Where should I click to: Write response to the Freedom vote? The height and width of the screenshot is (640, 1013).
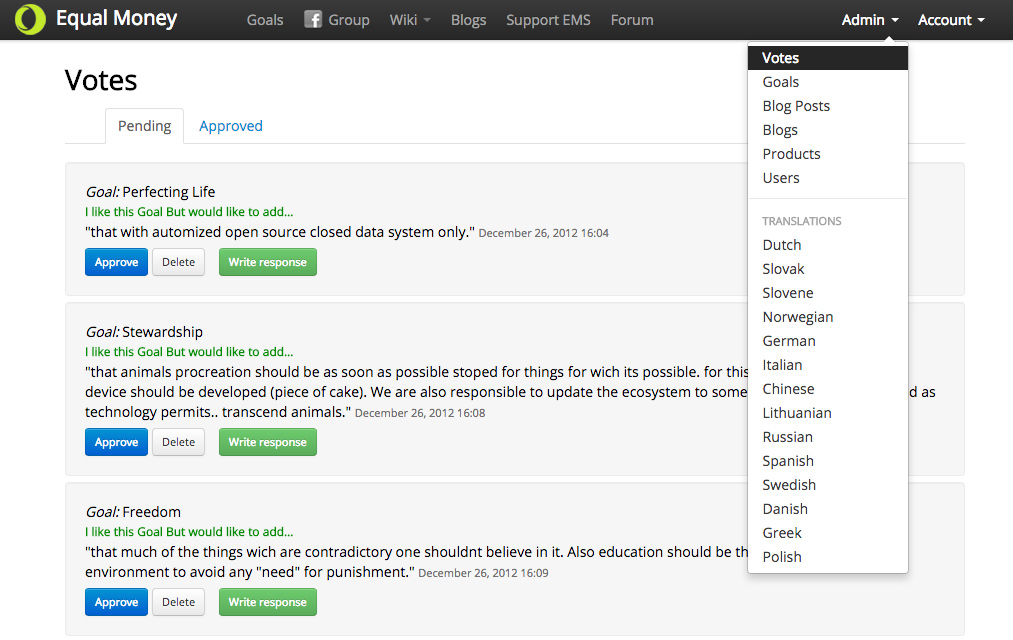(267, 601)
